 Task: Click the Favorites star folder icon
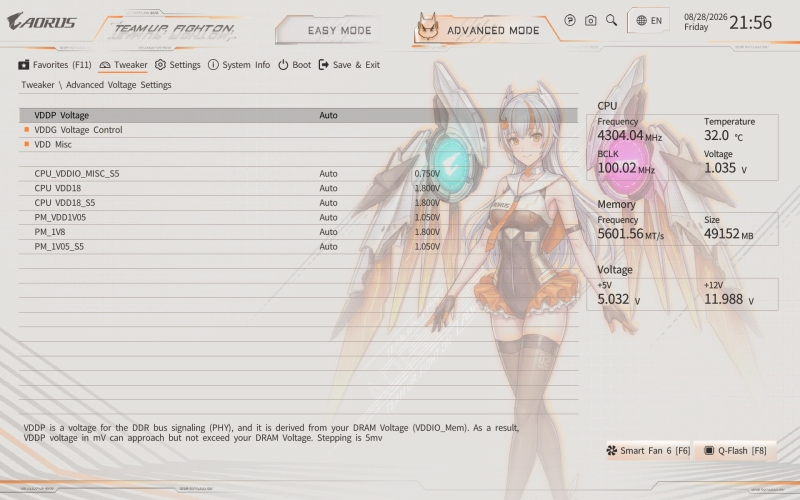click(23, 65)
